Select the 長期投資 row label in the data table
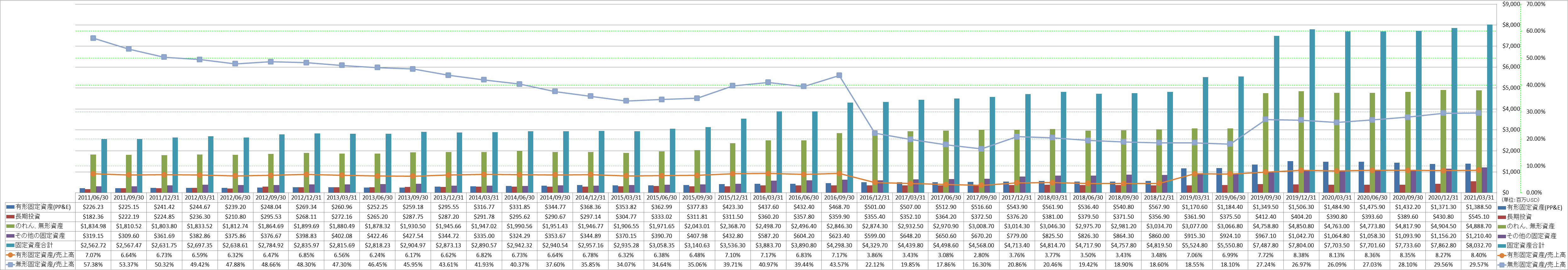The height and width of the screenshot is (270, 1568). (x=28, y=217)
